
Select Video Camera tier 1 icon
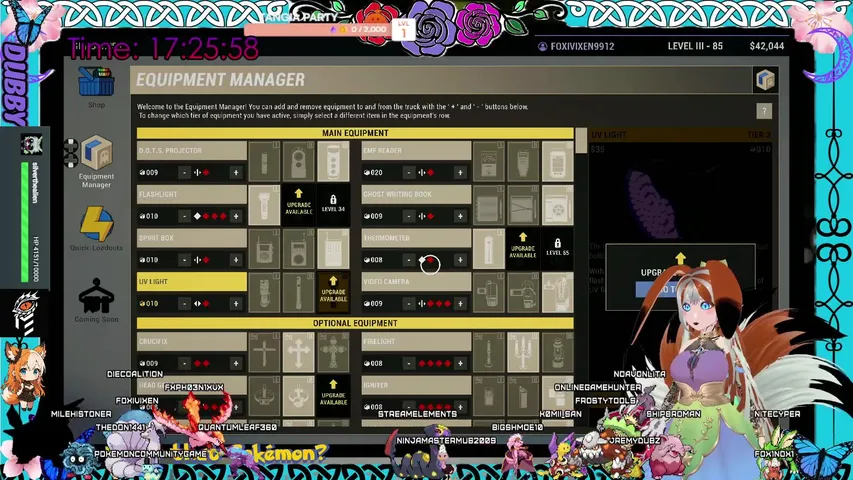pyautogui.click(x=489, y=293)
